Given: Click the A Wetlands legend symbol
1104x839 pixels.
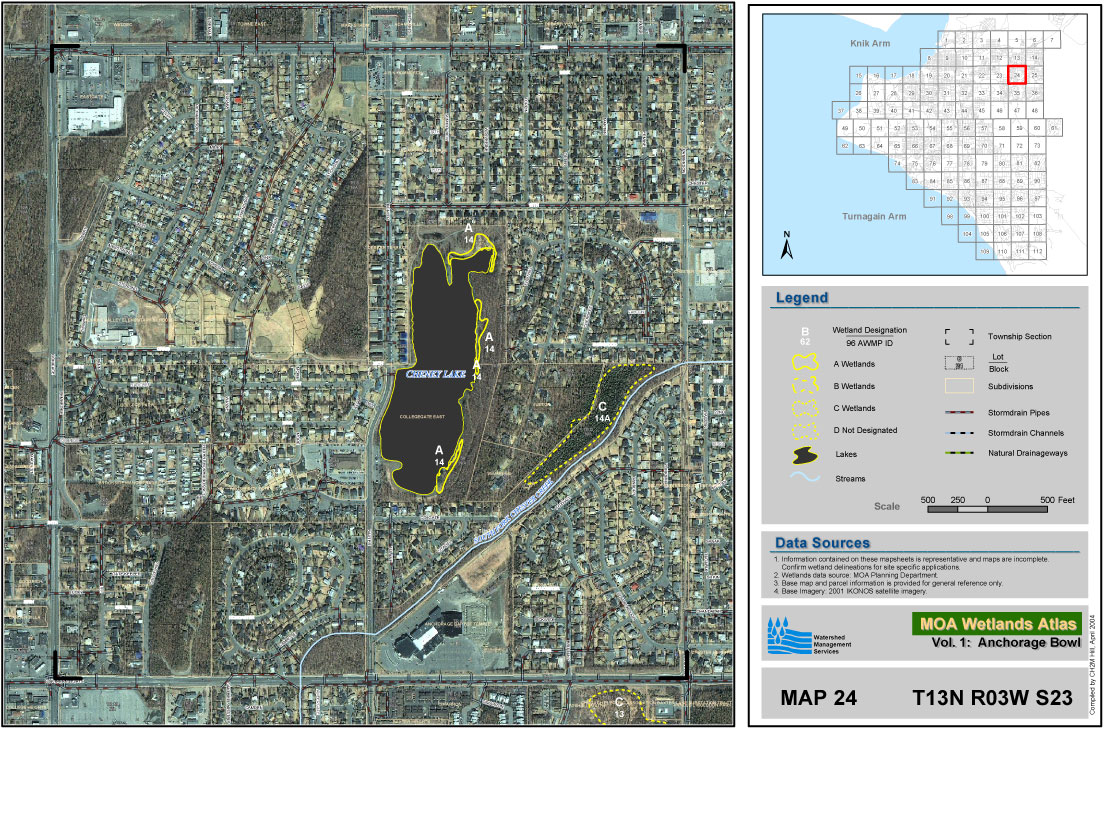Looking at the screenshot, I should coord(805,364).
